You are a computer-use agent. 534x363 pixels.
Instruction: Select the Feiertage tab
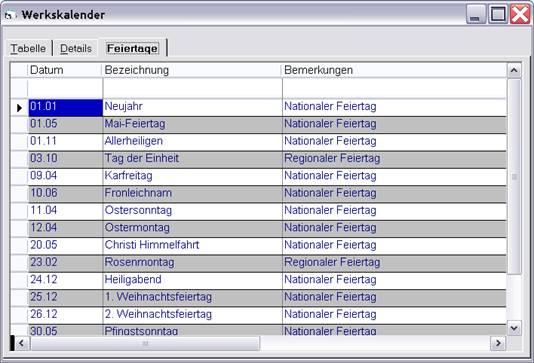coord(132,48)
